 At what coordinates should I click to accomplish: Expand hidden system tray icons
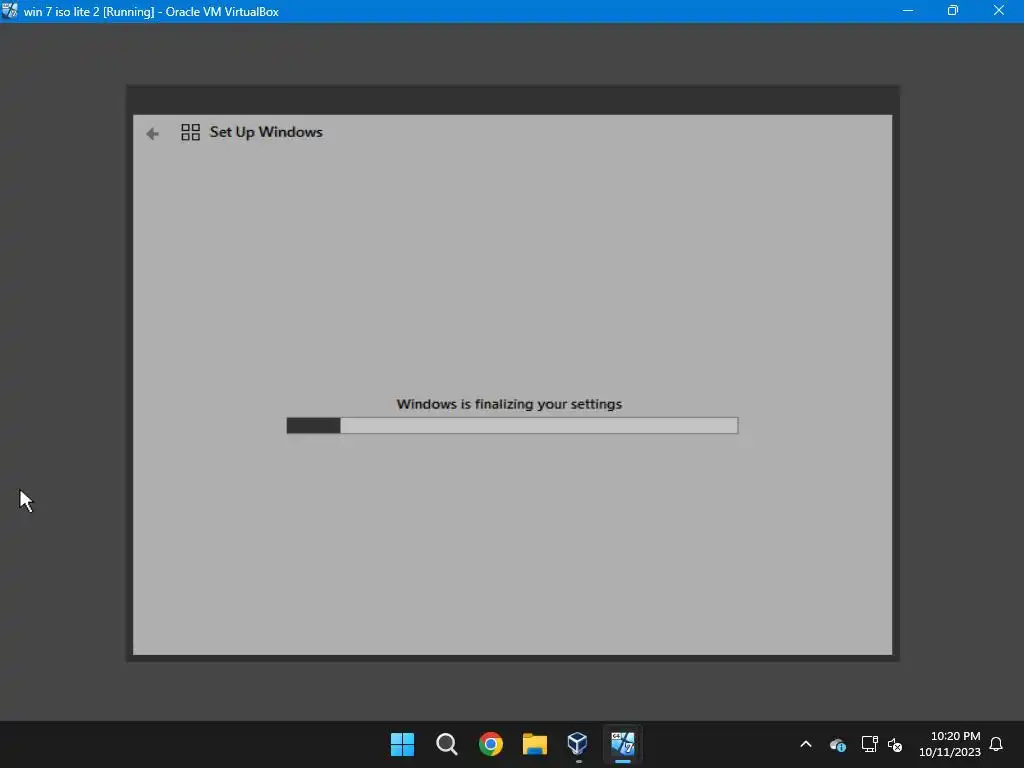click(x=806, y=744)
